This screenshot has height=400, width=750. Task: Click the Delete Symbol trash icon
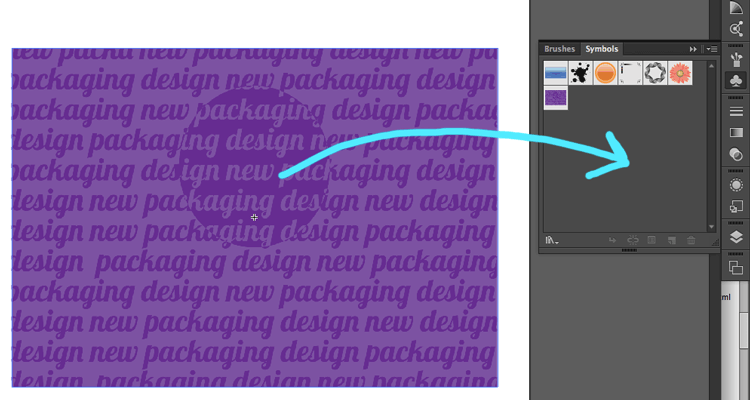coord(691,240)
